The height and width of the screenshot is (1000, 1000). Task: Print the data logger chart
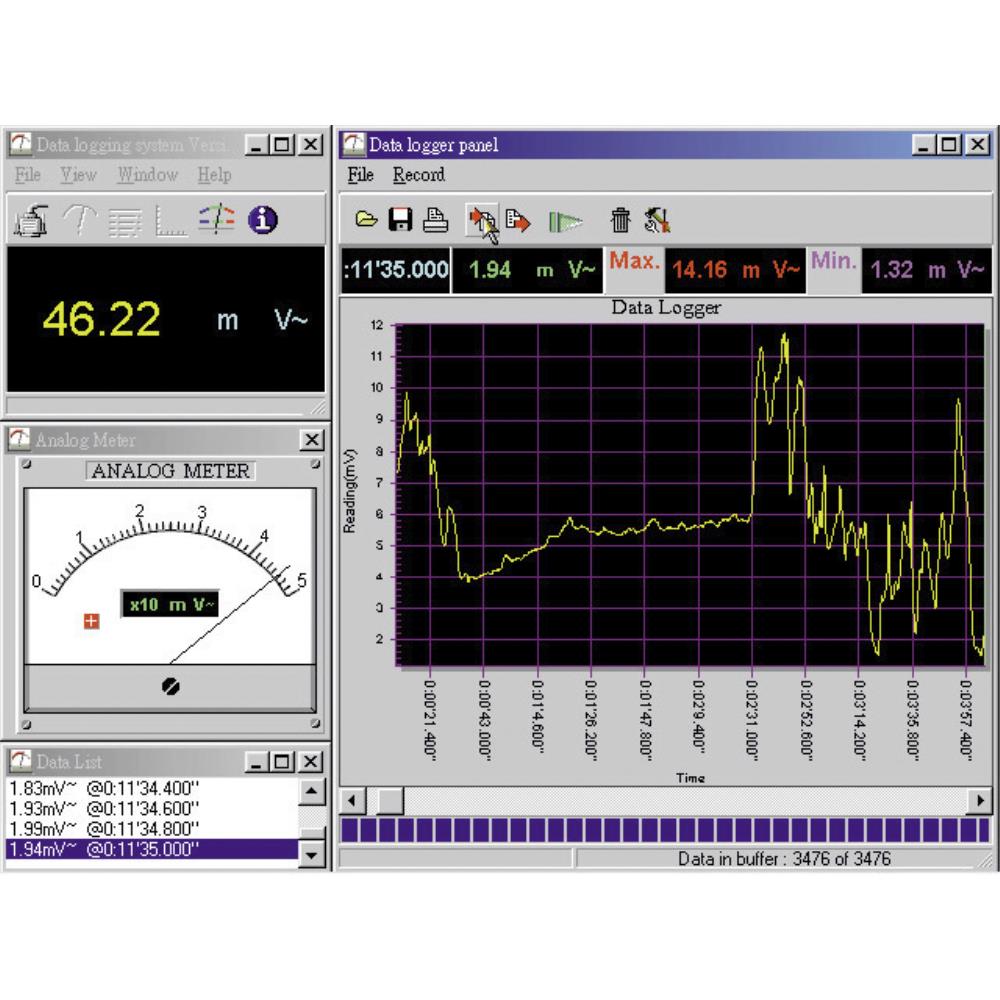(435, 220)
